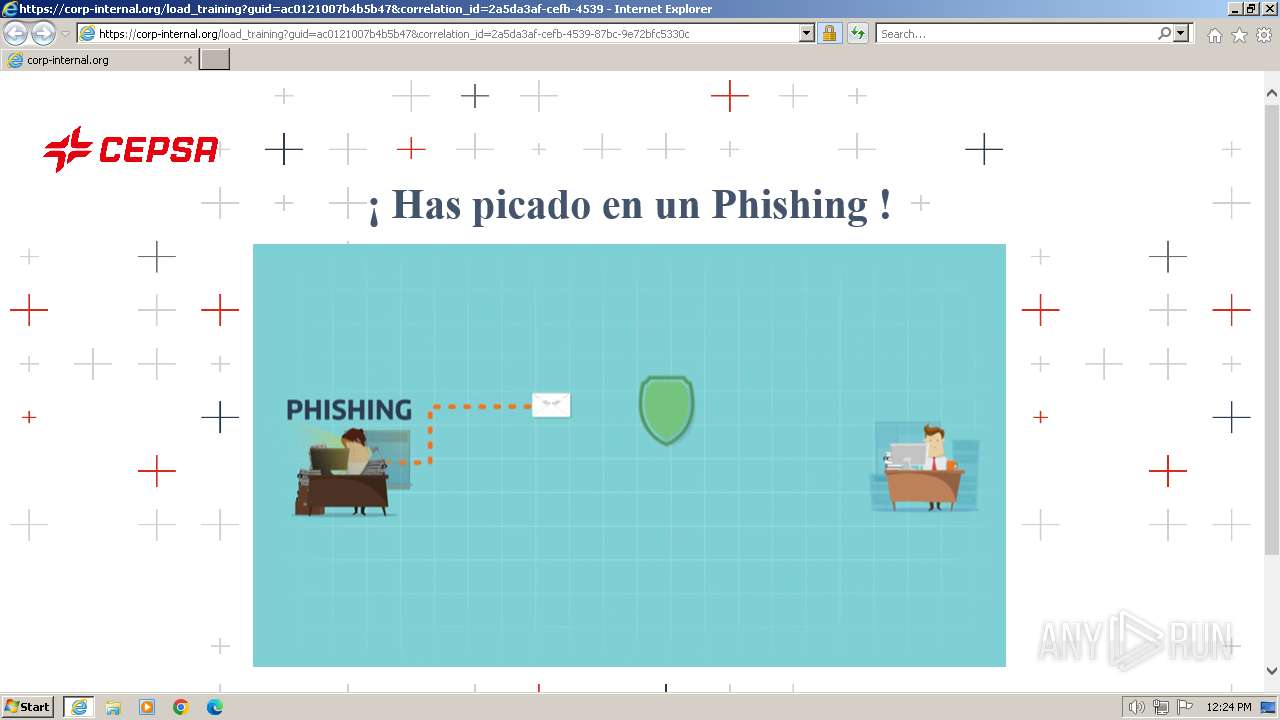The width and height of the screenshot is (1280, 720).
Task: Click the PHISHING label in the video
Action: coord(349,410)
